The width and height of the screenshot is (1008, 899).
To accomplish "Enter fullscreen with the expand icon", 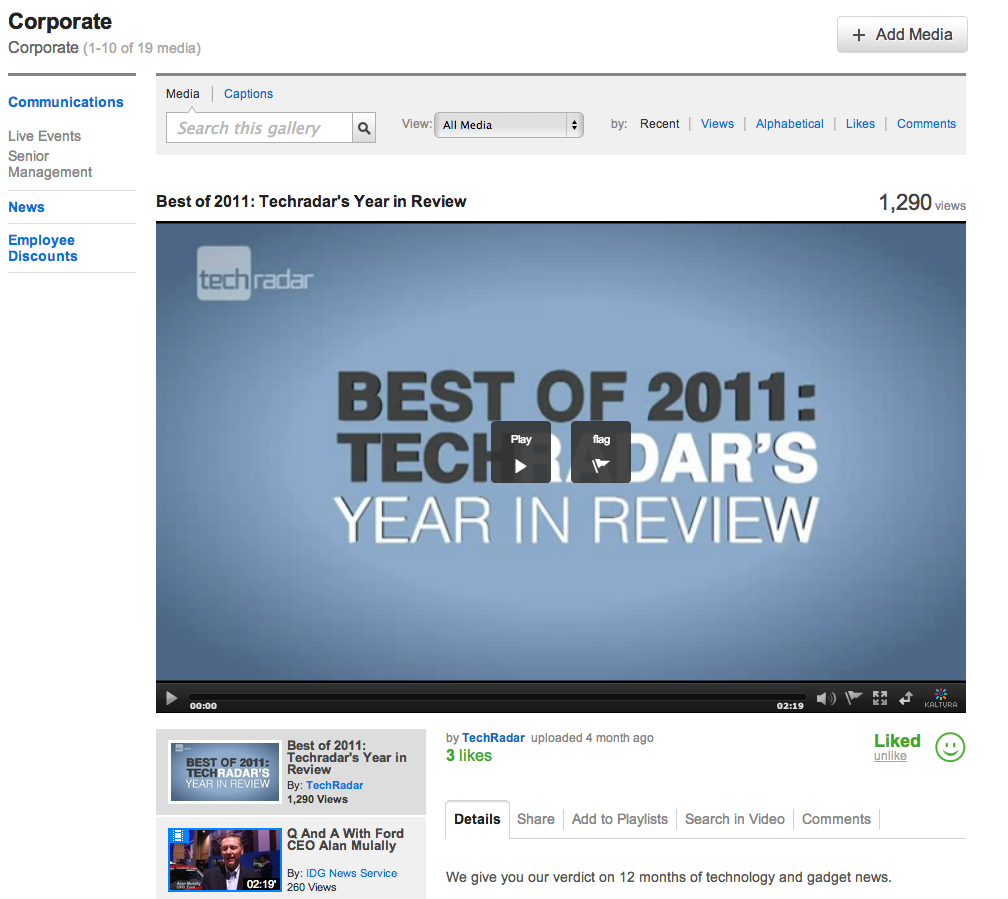I will pos(880,698).
